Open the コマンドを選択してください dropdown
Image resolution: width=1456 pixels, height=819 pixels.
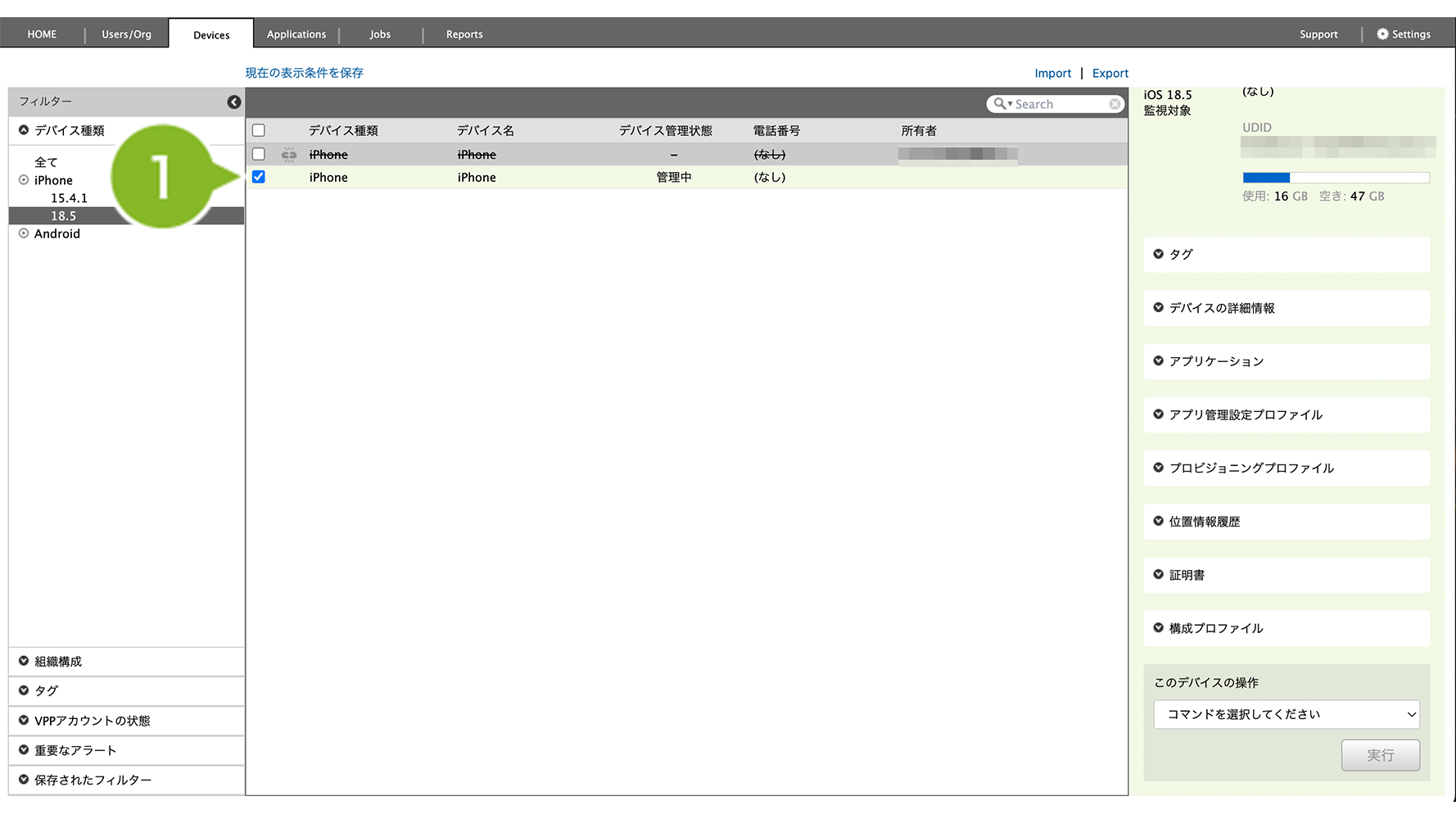tap(1286, 714)
